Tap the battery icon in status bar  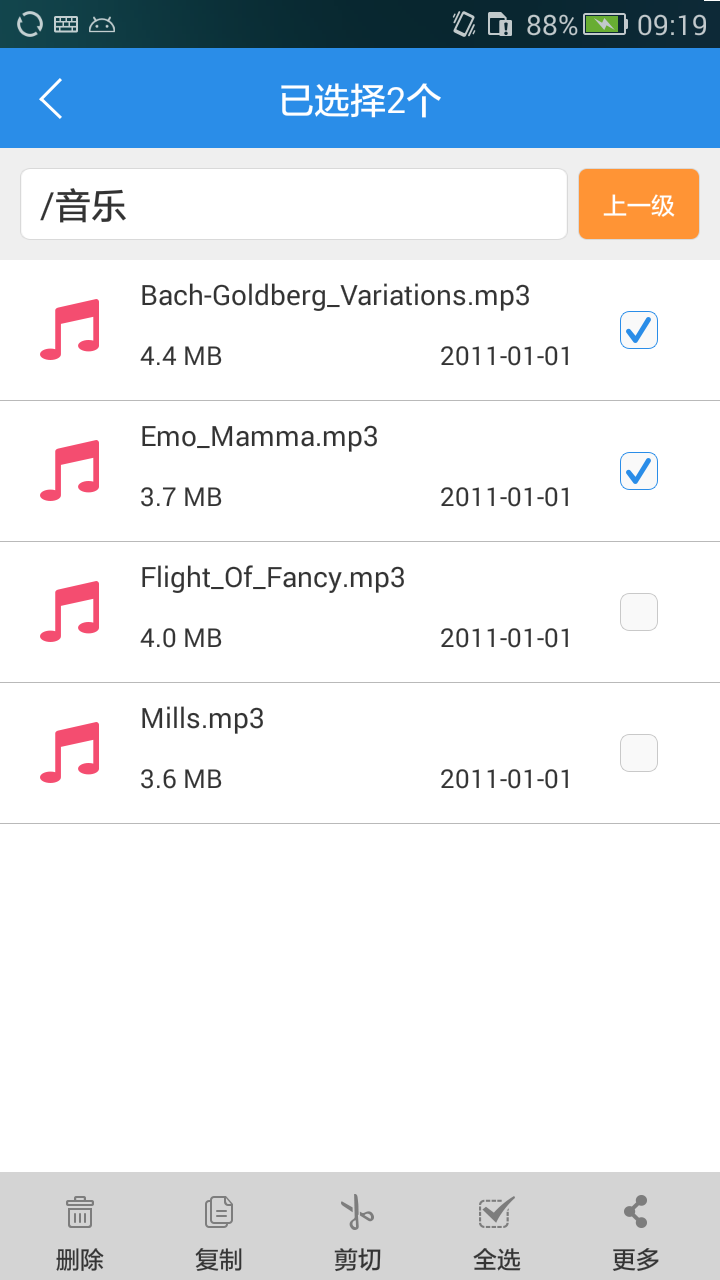pyautogui.click(x=605, y=24)
